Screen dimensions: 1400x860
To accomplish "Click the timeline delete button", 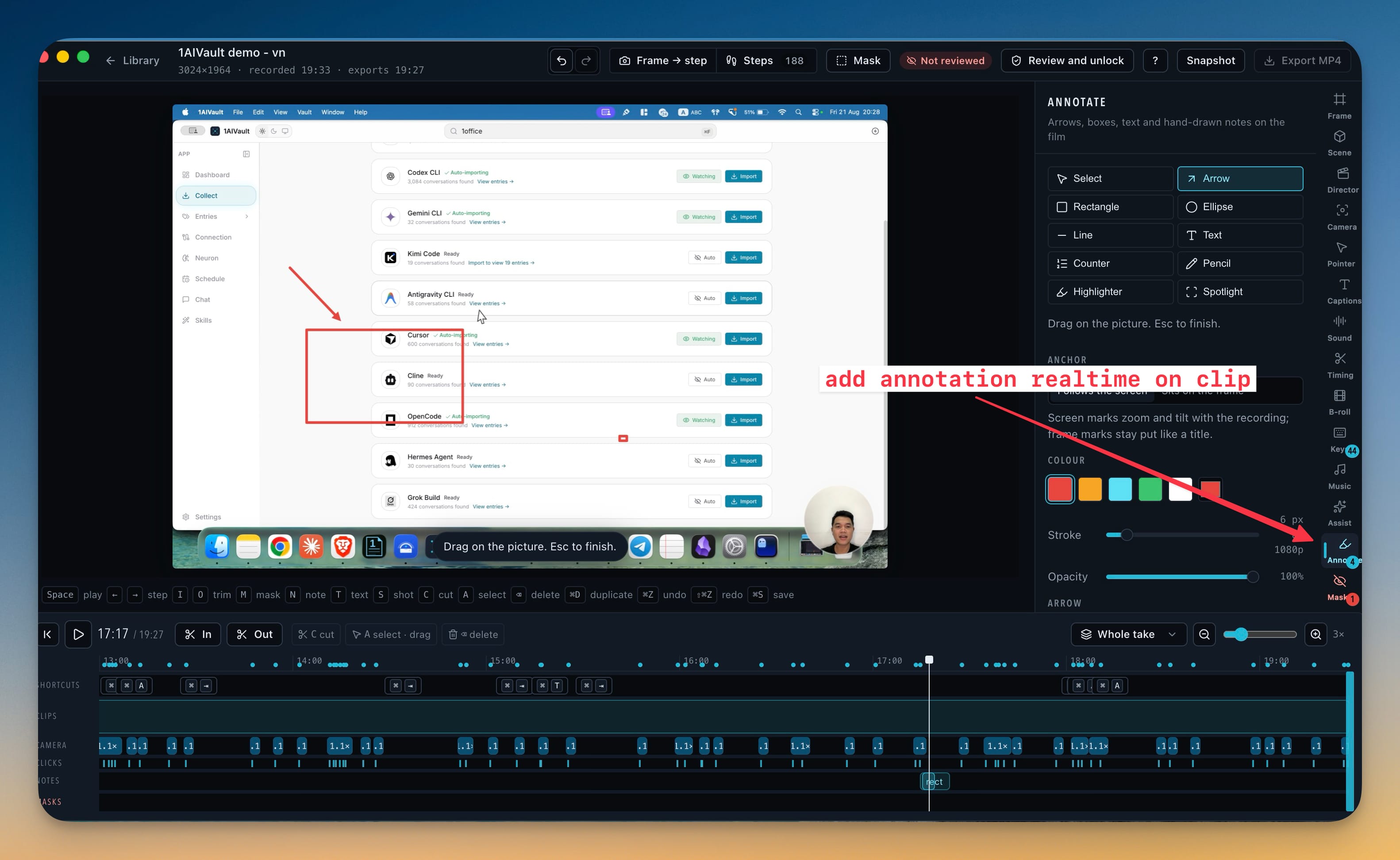I will pos(473,634).
